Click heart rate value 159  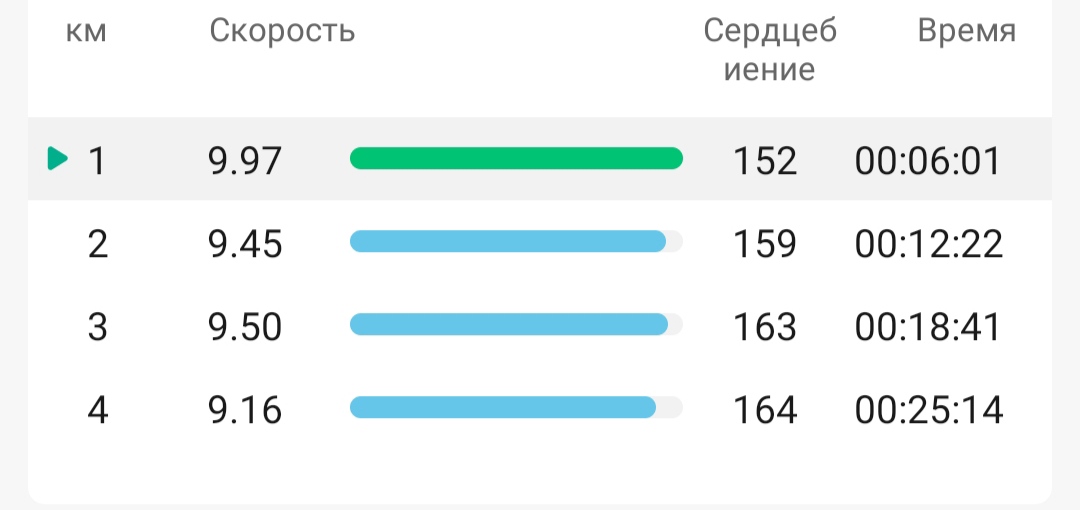pos(765,244)
